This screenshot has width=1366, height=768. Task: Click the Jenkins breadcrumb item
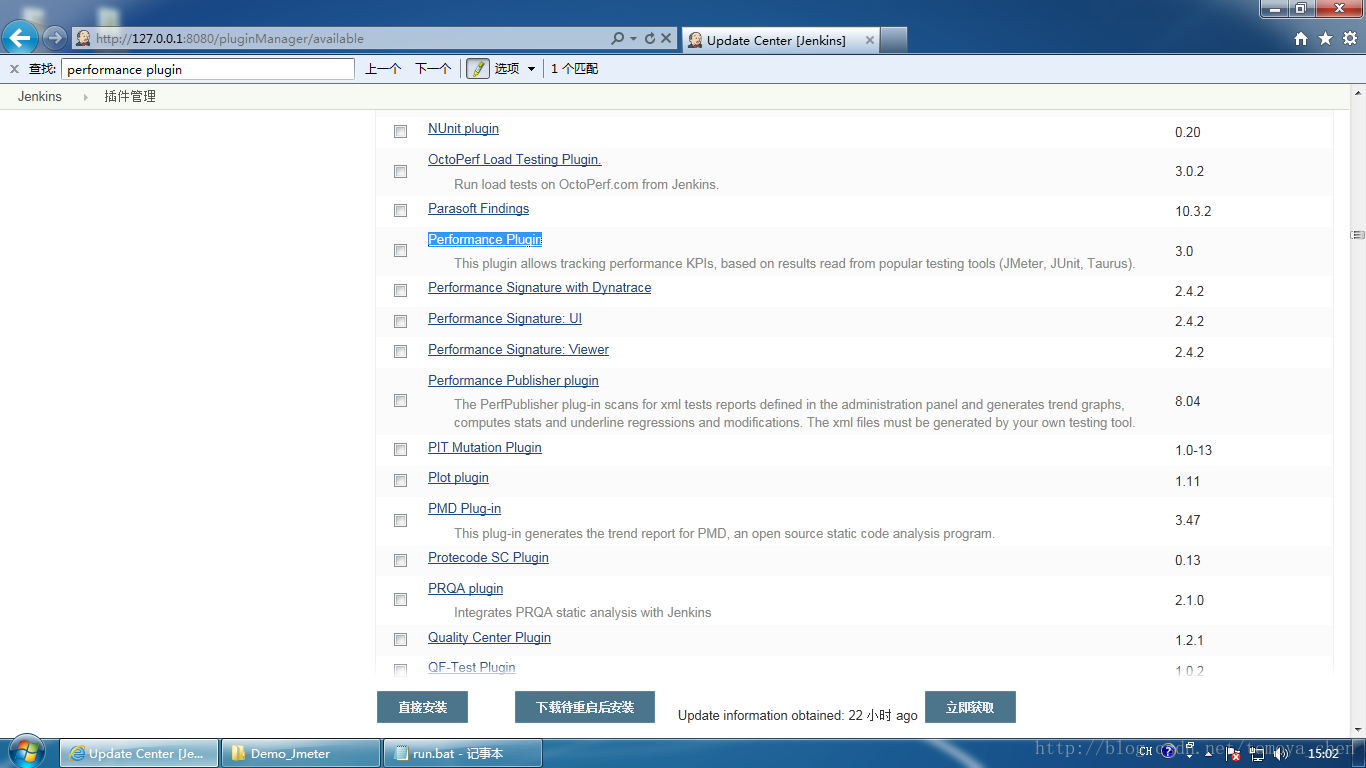click(x=40, y=97)
